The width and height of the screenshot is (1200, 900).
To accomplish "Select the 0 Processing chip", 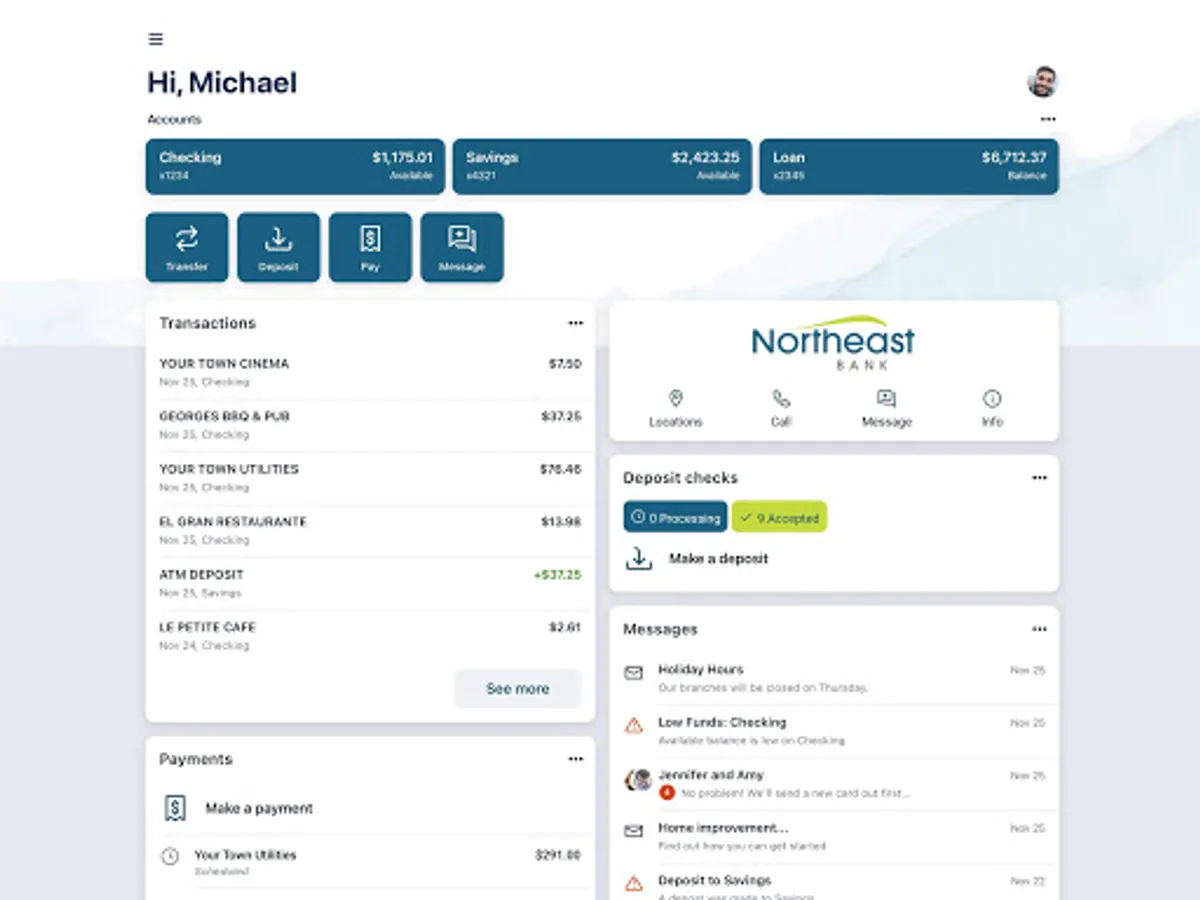I will click(675, 518).
